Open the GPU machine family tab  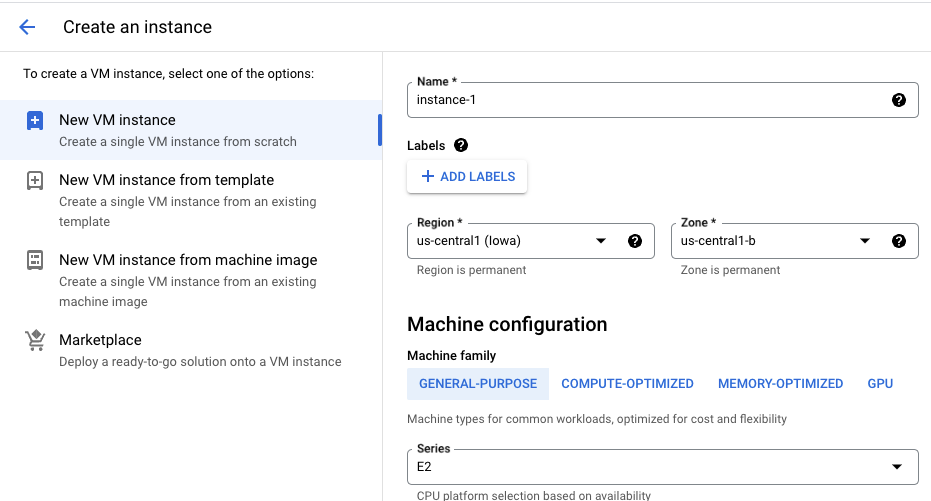tap(880, 384)
